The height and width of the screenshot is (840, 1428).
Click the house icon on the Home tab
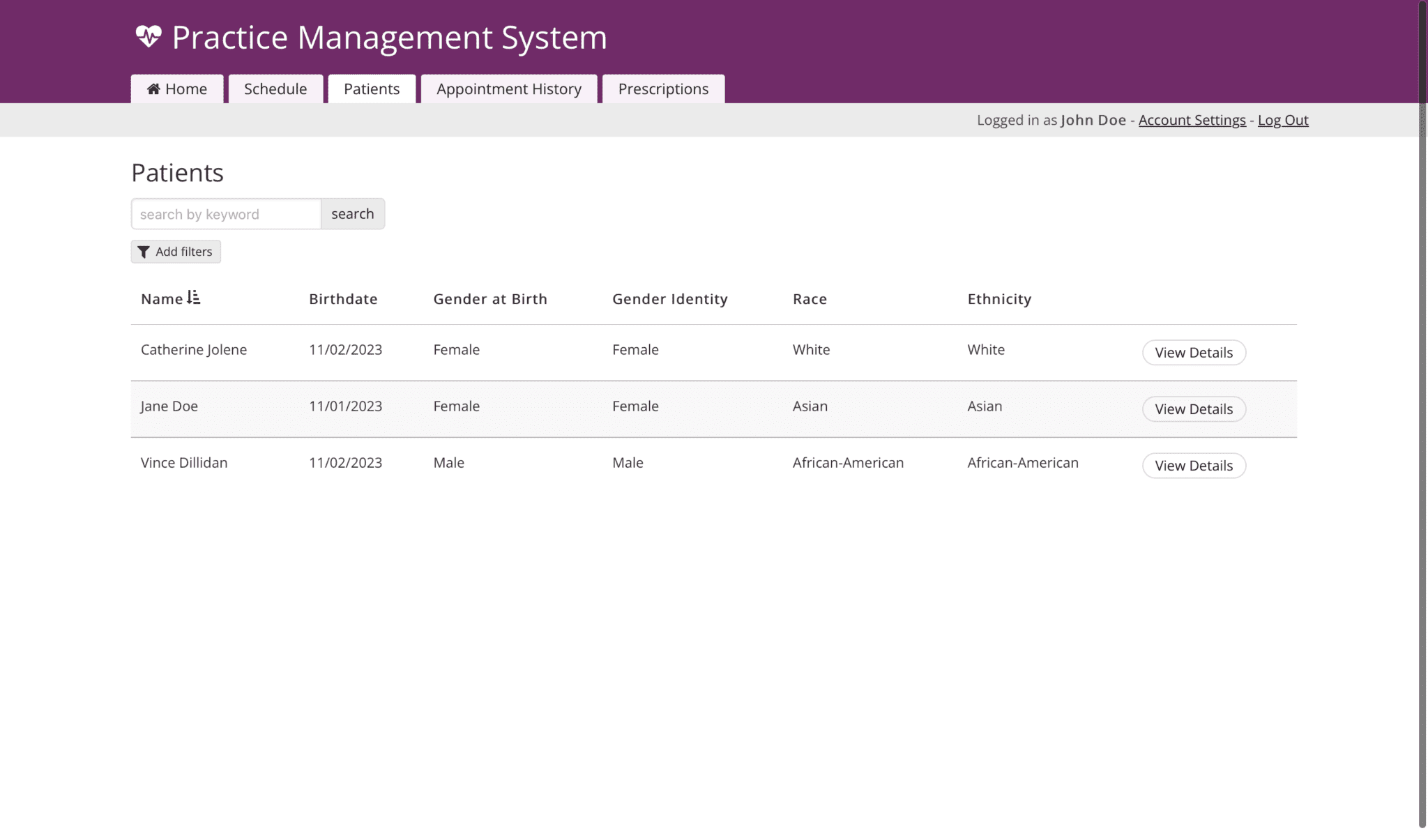[153, 89]
